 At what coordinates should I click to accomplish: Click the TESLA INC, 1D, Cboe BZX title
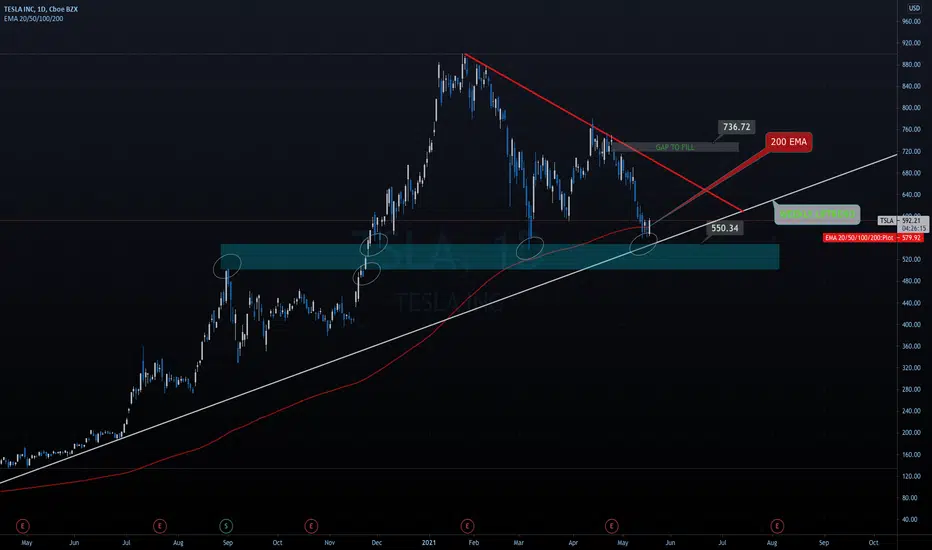[40, 10]
